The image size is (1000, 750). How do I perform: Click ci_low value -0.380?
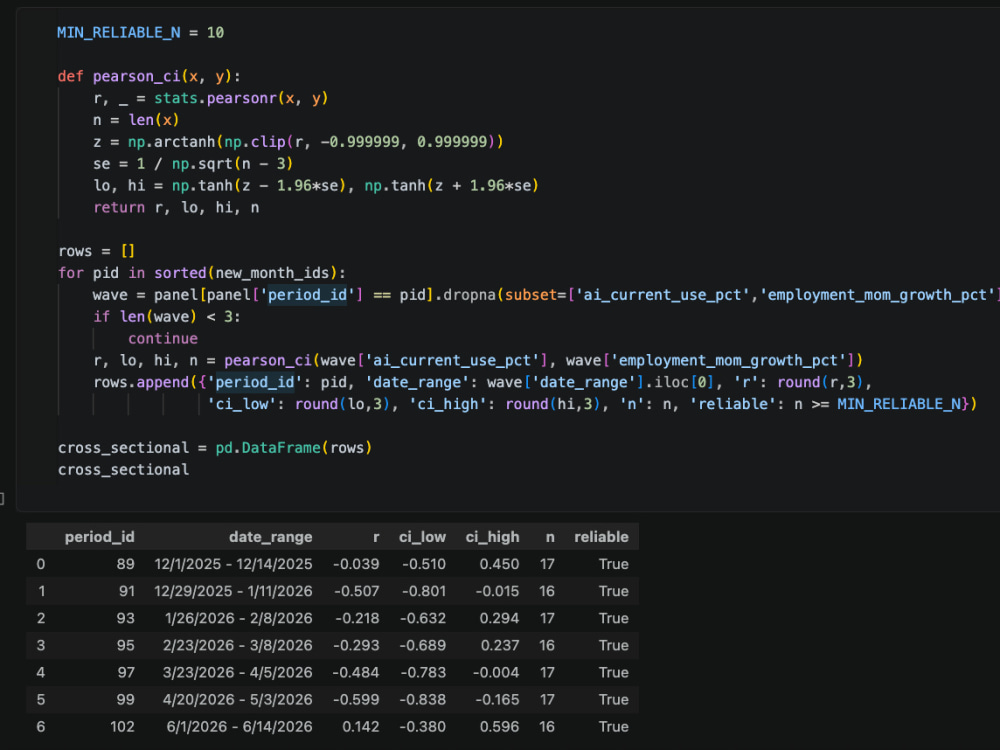click(x=423, y=726)
